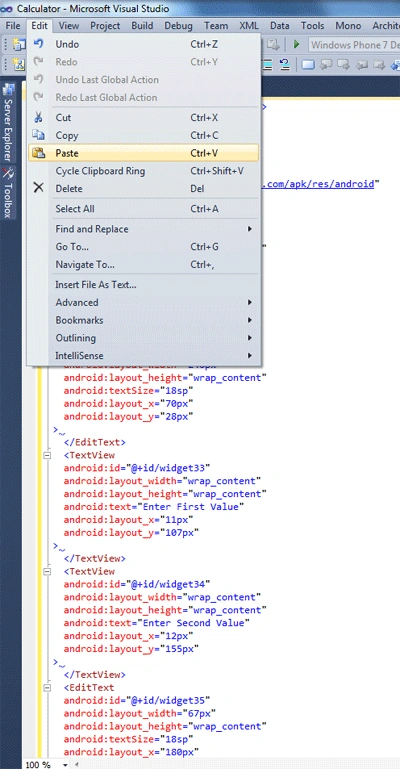The width and height of the screenshot is (400, 769).
Task: Go to previous bookmark in folder icon
Action: pos(362,64)
